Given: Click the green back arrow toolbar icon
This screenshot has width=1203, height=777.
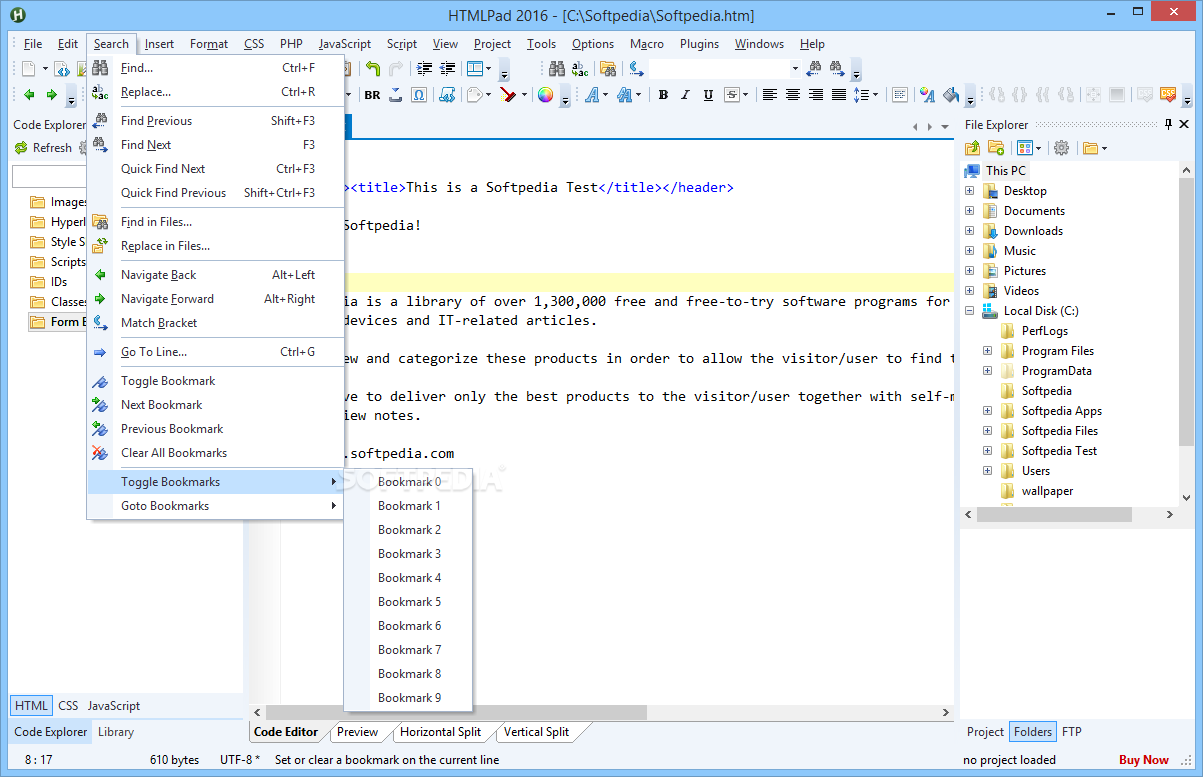Looking at the screenshot, I should [x=28, y=95].
